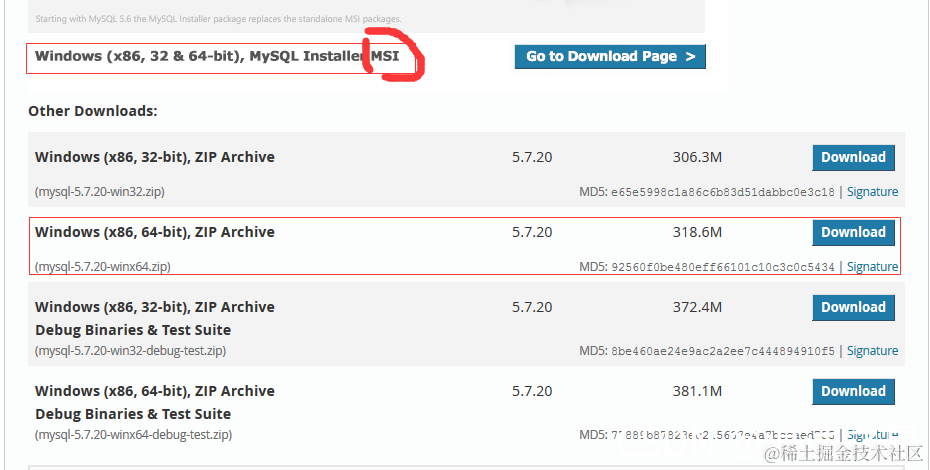The image size is (930, 470).
Task: Select the MySQL Installer MSI heading text
Action: [217, 56]
